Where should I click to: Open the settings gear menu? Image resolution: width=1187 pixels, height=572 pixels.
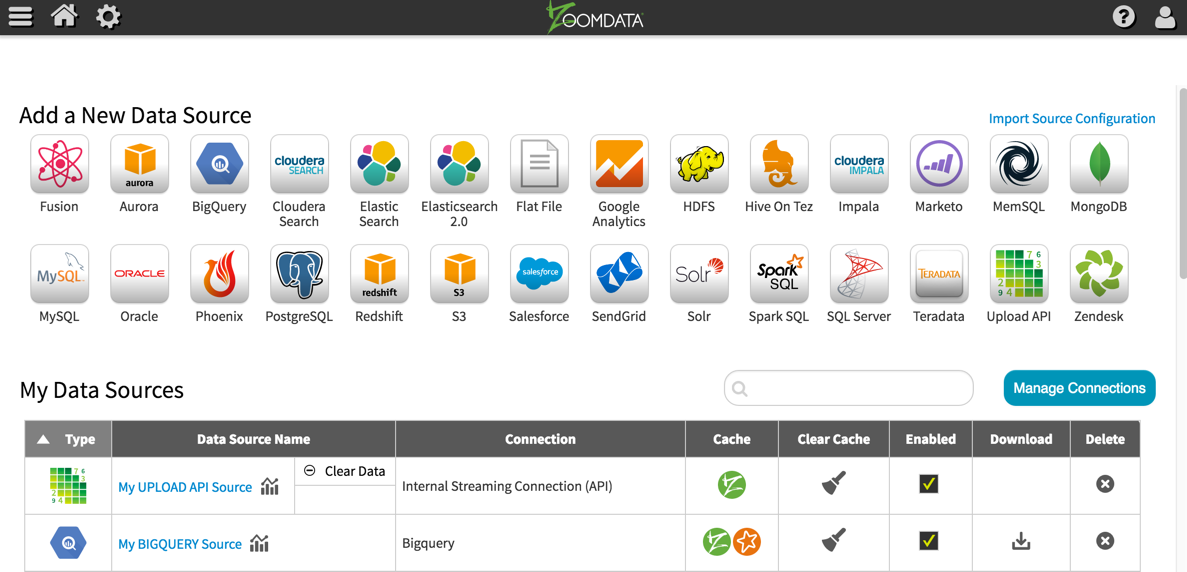(108, 17)
